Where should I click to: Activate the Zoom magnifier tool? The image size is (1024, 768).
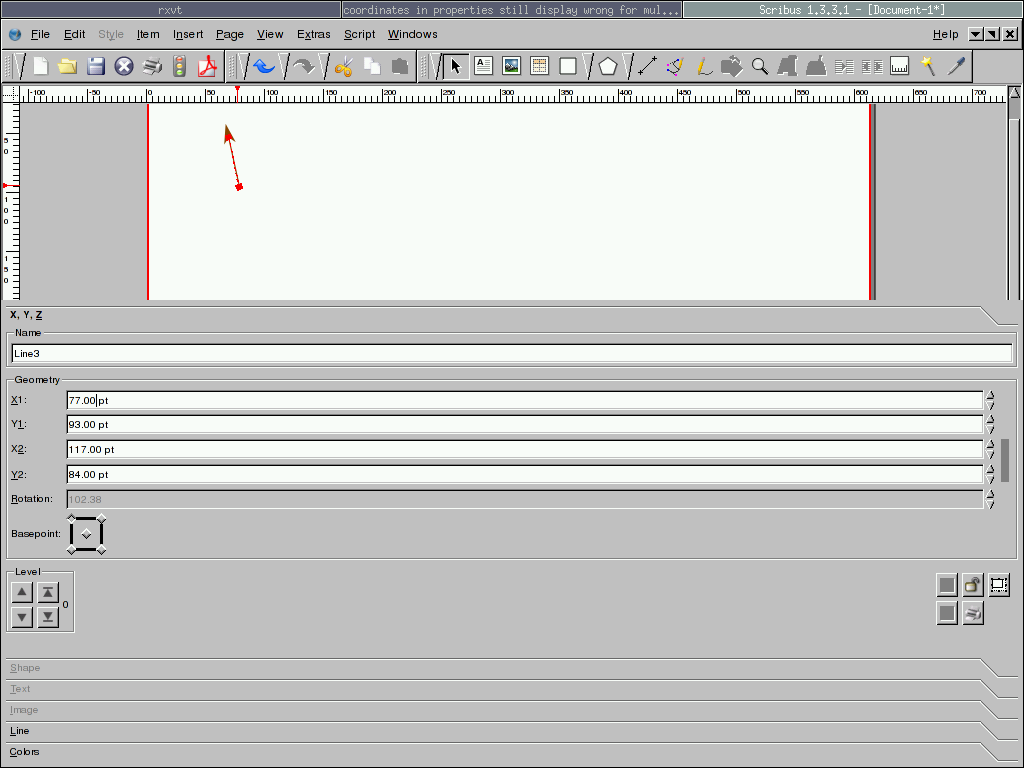click(760, 66)
